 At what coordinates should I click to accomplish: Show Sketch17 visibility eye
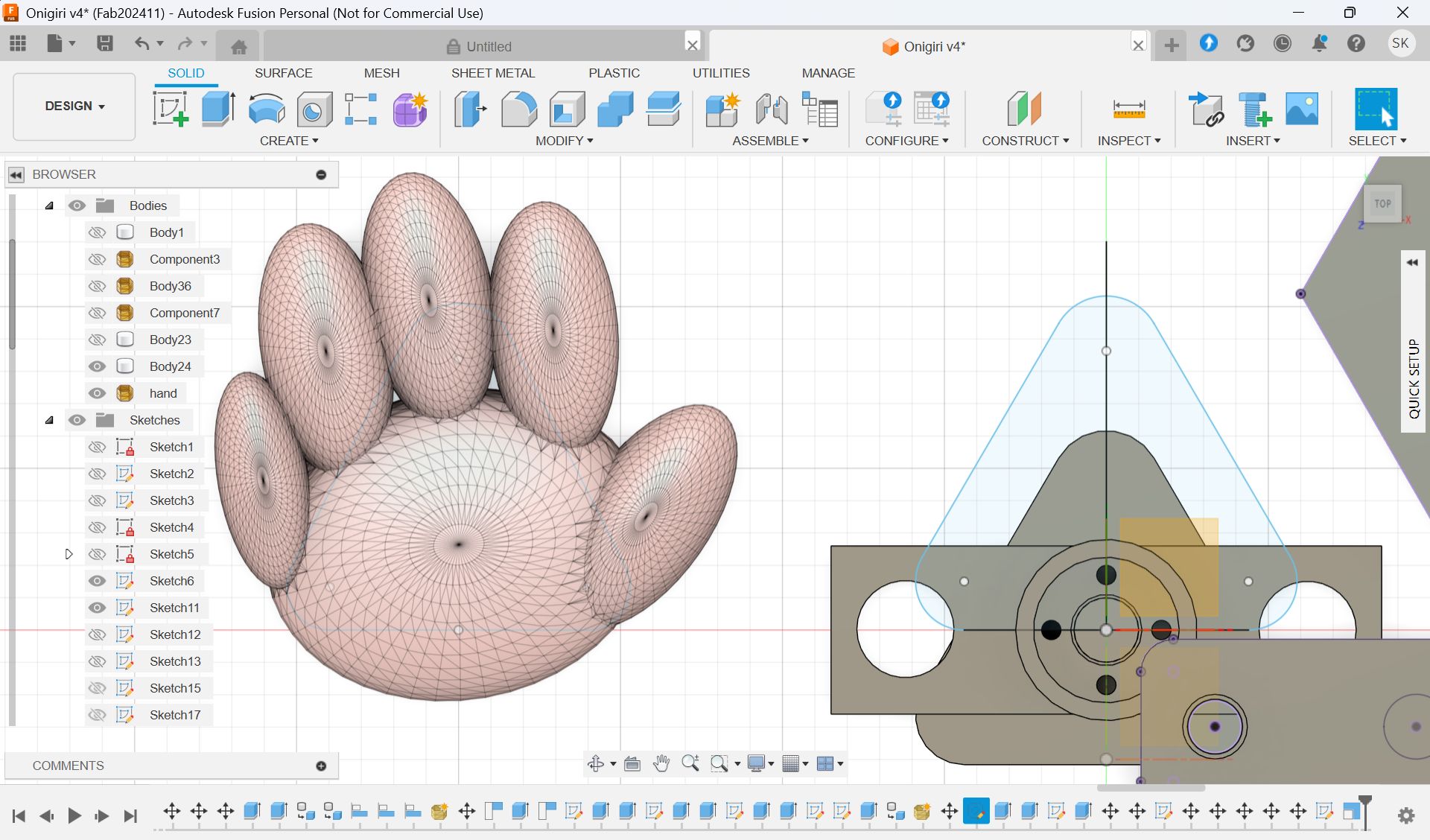pyautogui.click(x=97, y=715)
